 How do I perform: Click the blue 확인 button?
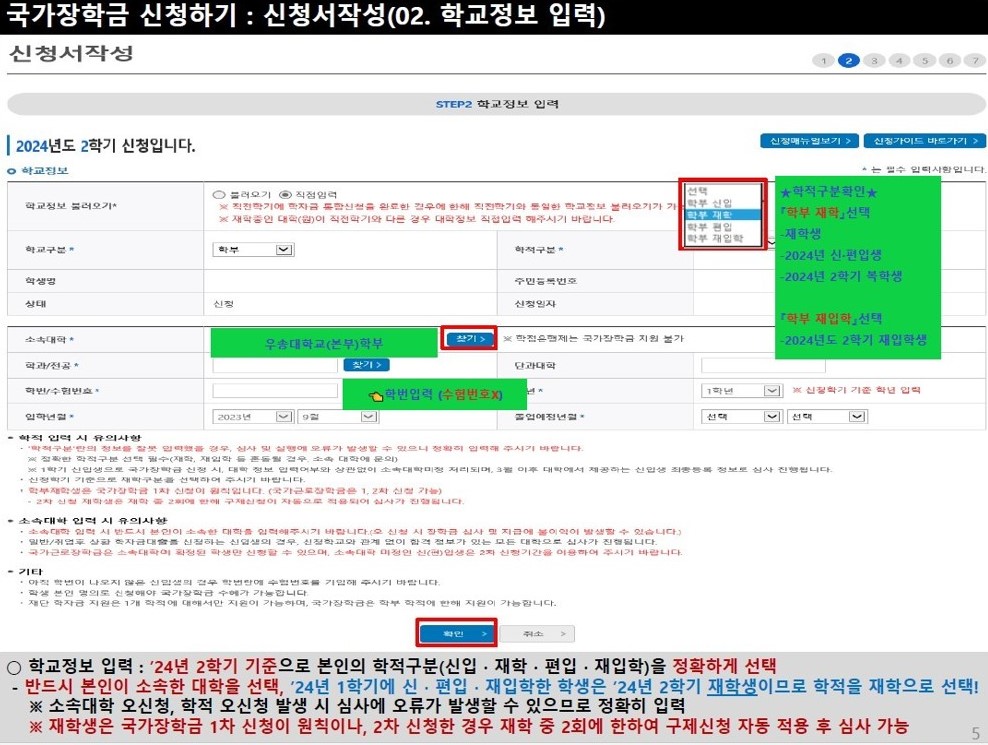pos(457,633)
